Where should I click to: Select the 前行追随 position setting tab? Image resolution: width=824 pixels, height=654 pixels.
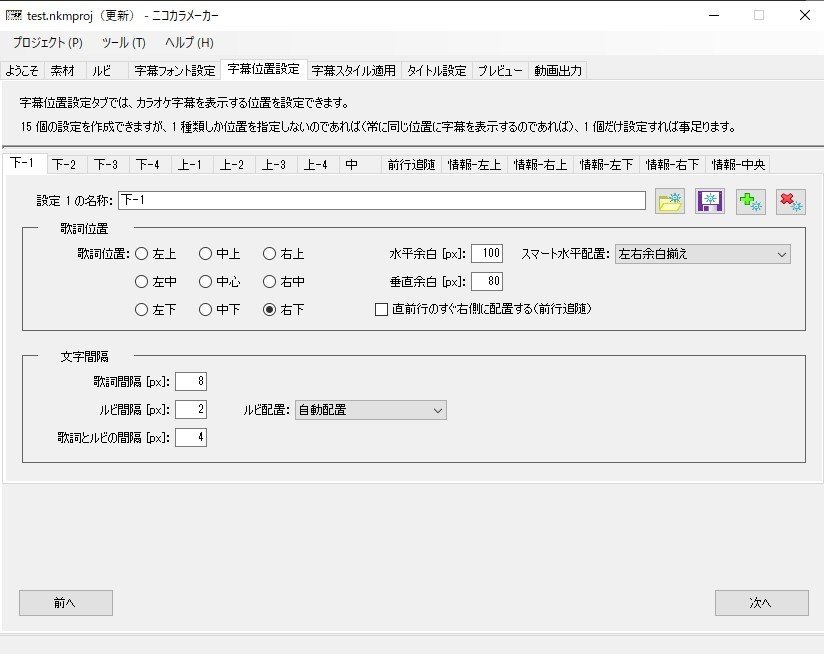click(x=411, y=165)
